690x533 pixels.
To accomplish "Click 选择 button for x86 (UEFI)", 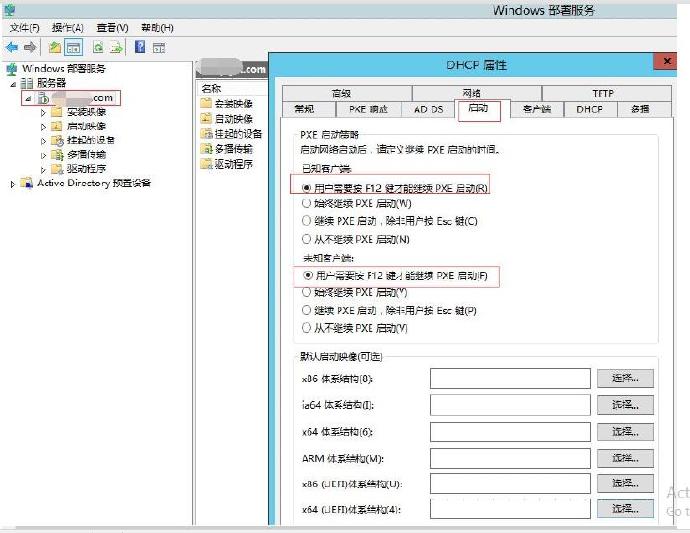I will tap(625, 483).
